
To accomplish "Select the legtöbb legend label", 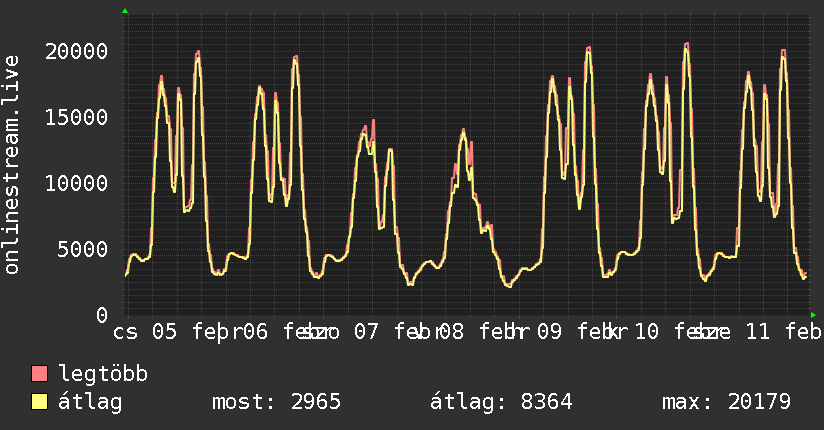I will (x=103, y=374).
